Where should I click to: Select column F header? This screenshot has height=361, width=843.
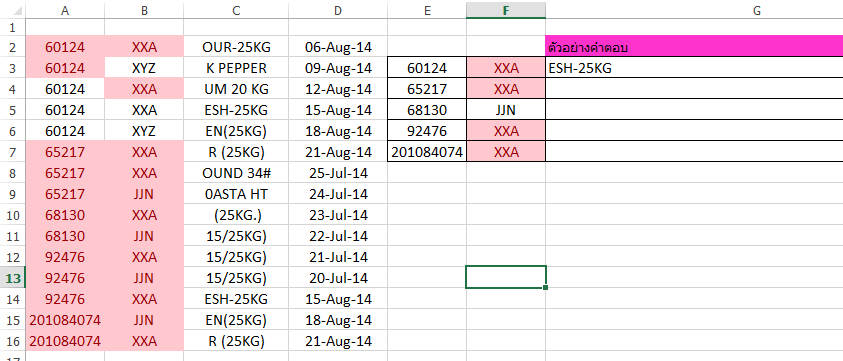point(506,10)
